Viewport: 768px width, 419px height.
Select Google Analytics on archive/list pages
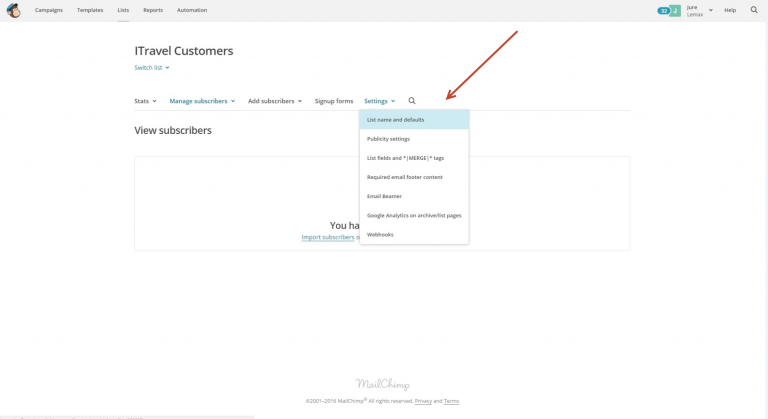[414, 215]
